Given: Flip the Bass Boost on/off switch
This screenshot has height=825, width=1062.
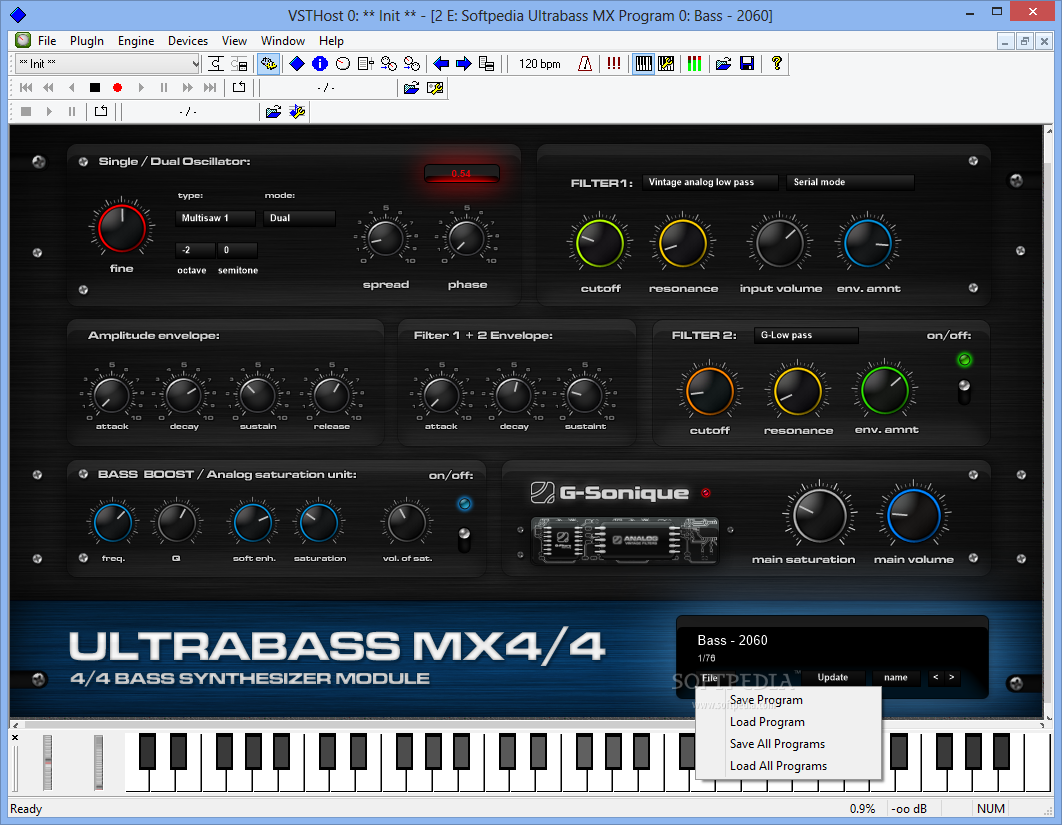Looking at the screenshot, I should 464,539.
